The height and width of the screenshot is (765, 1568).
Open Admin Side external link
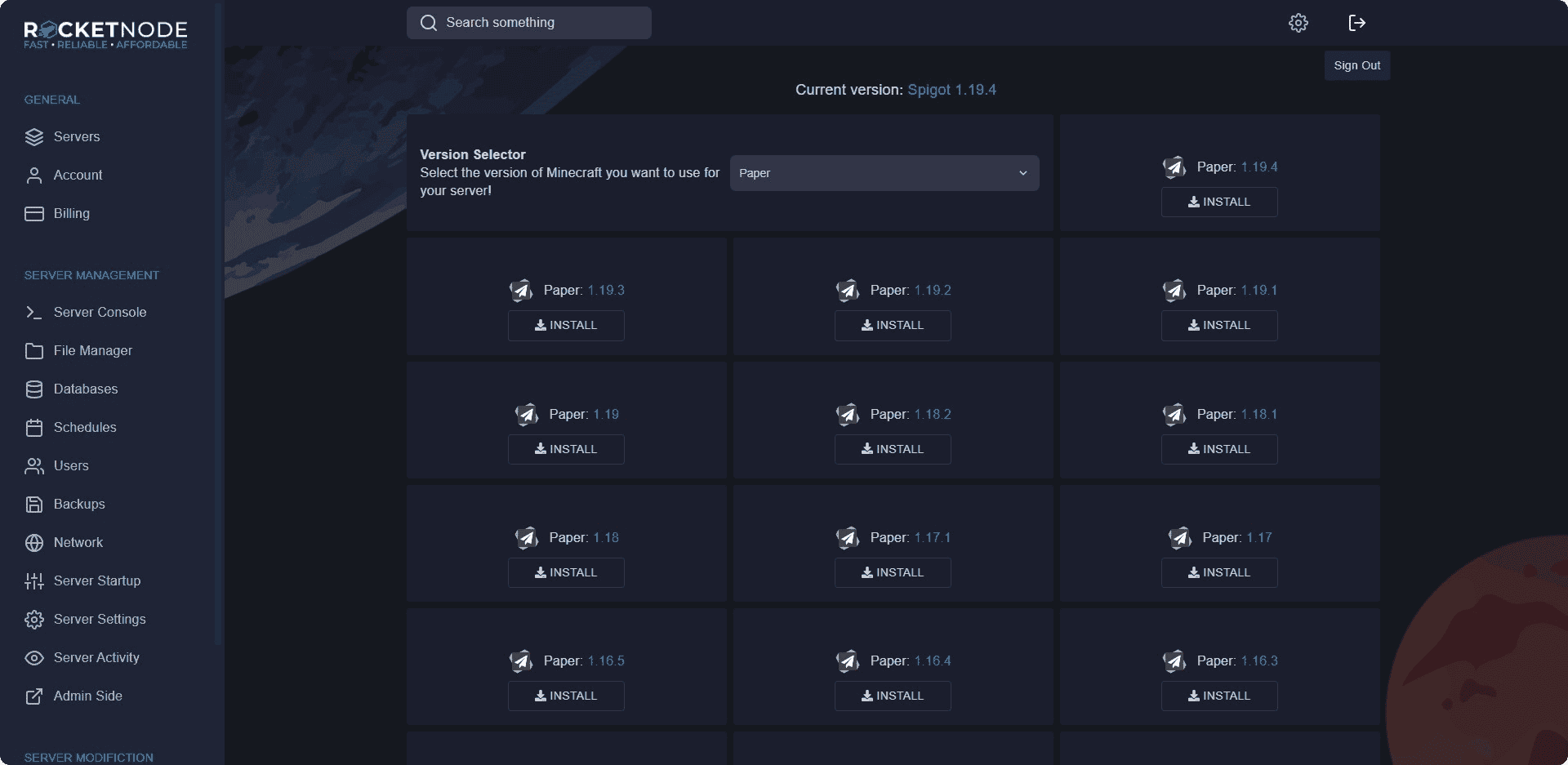(x=87, y=696)
